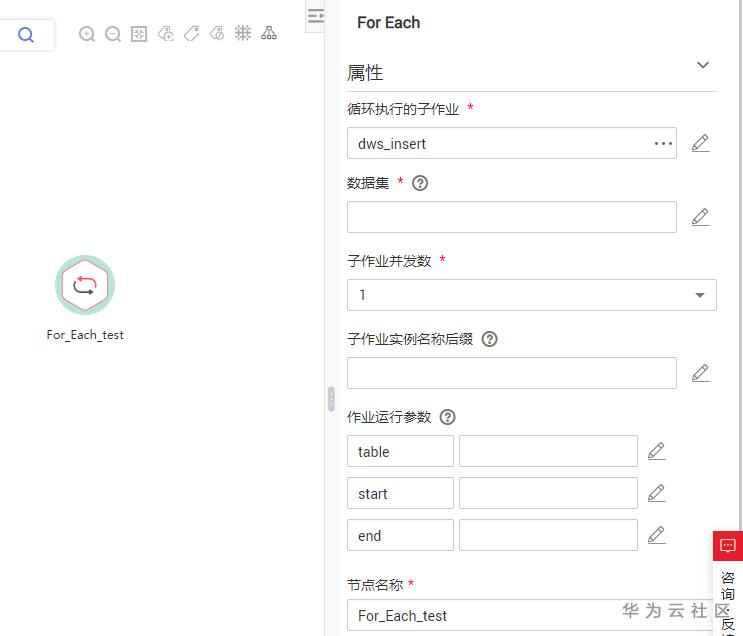Click the grid display icon
Image resolution: width=743 pixels, height=636 pixels.
coord(243,34)
